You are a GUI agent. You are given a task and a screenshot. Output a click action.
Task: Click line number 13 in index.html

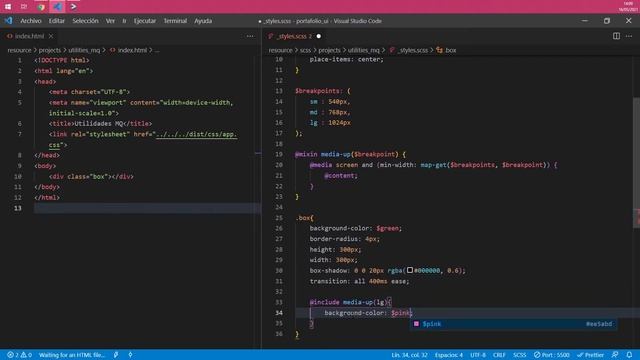pyautogui.click(x=18, y=208)
